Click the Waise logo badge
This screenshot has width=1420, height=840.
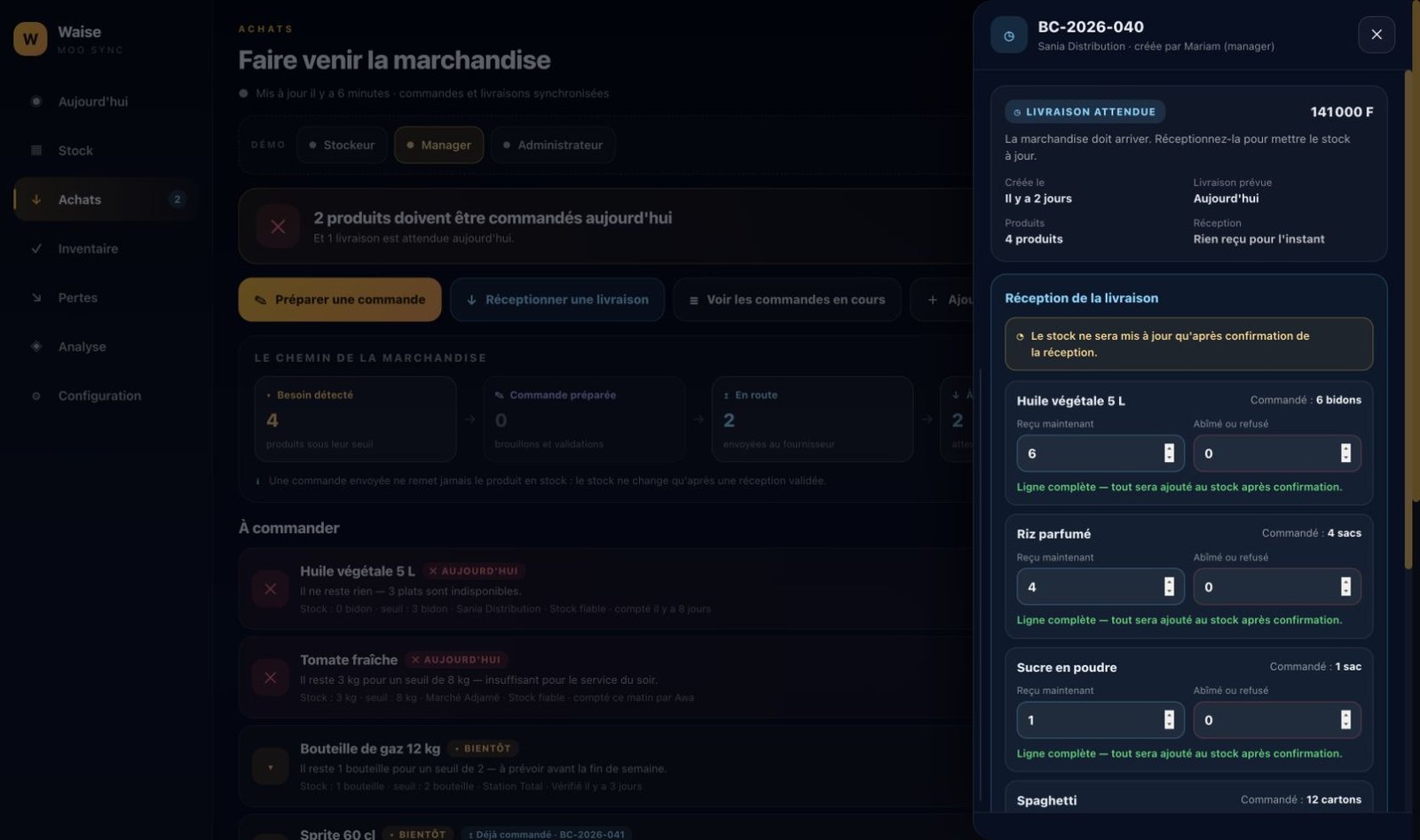30,39
